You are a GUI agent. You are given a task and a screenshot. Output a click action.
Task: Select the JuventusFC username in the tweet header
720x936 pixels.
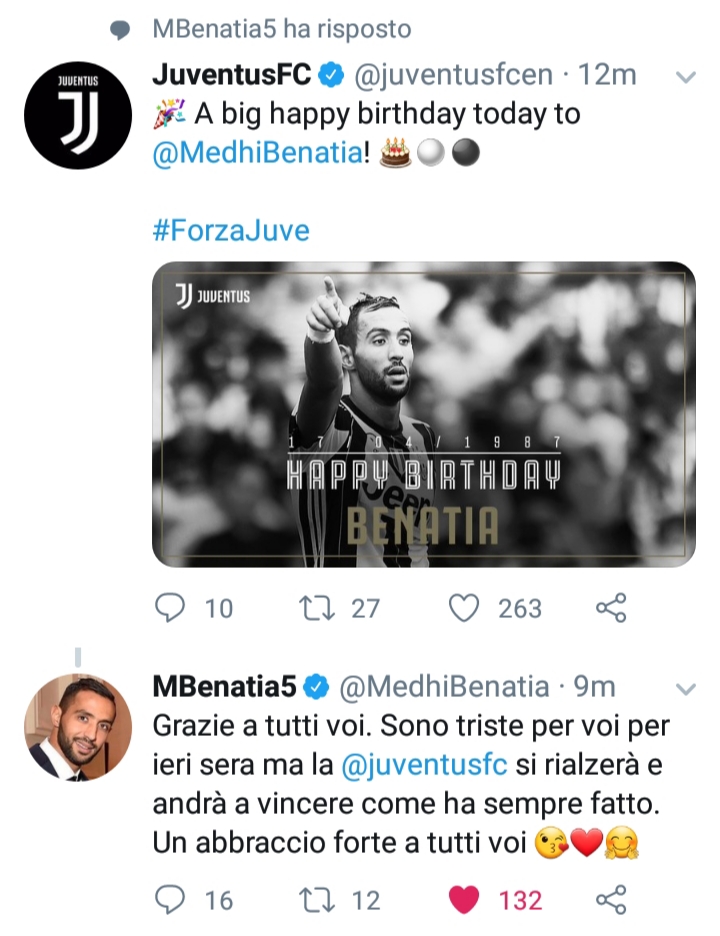pyautogui.click(x=230, y=73)
